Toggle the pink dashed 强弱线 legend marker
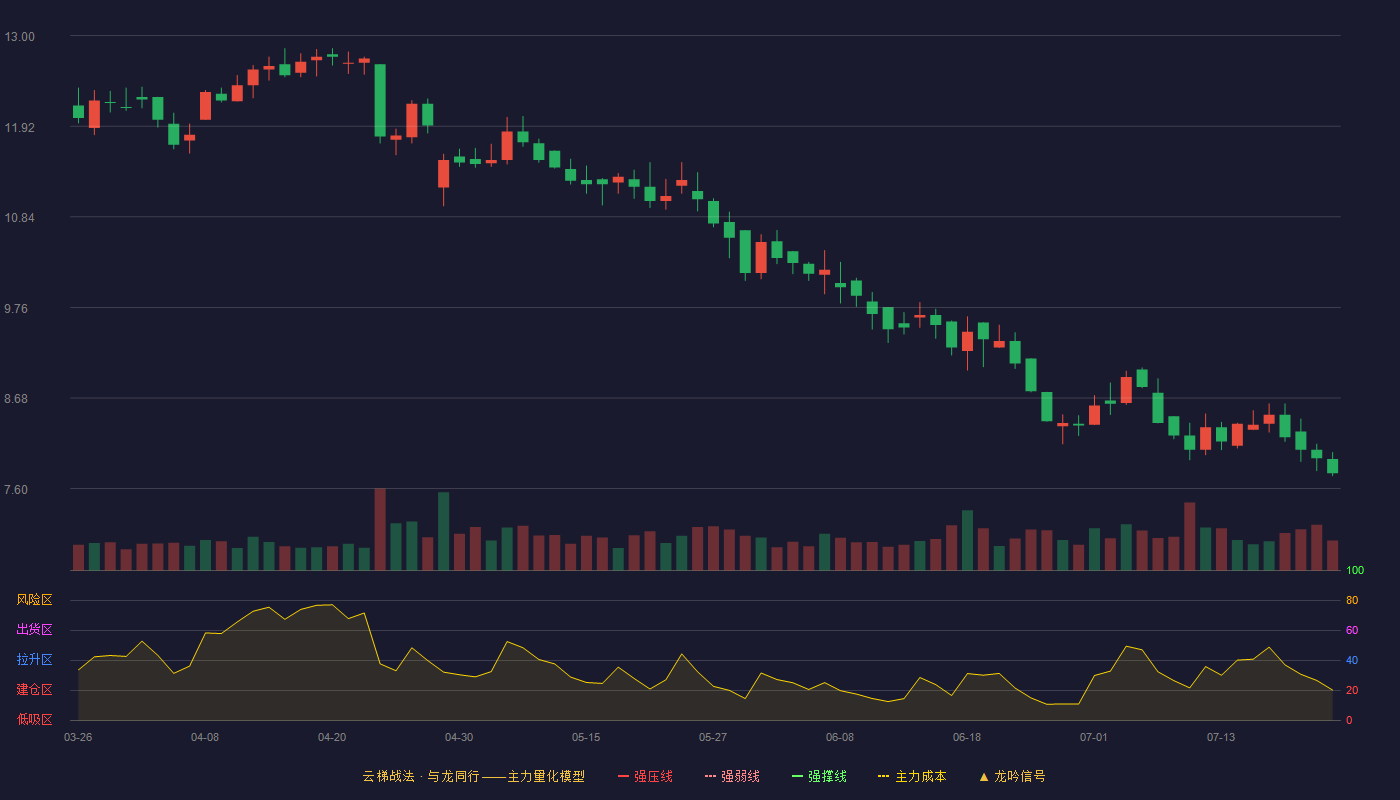 [710, 776]
